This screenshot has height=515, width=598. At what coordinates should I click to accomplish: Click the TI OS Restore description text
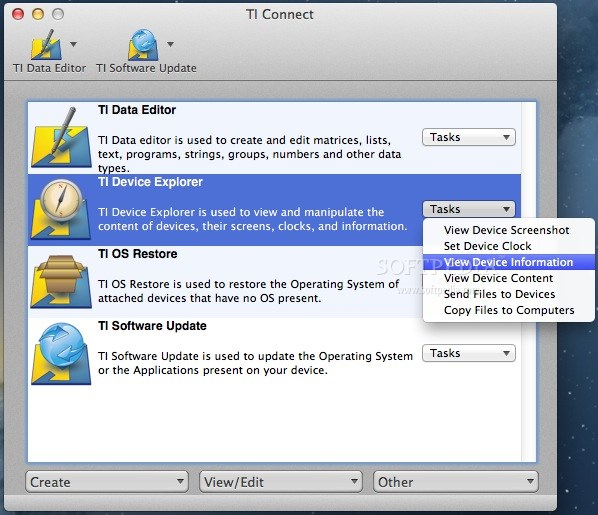[x=249, y=291]
